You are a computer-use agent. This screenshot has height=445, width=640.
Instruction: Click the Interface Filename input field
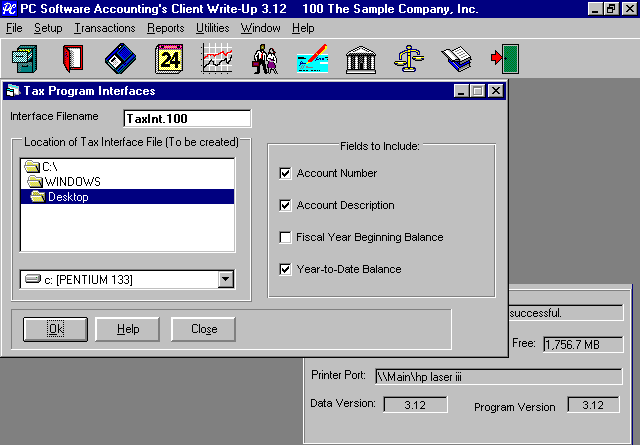[x=187, y=118]
